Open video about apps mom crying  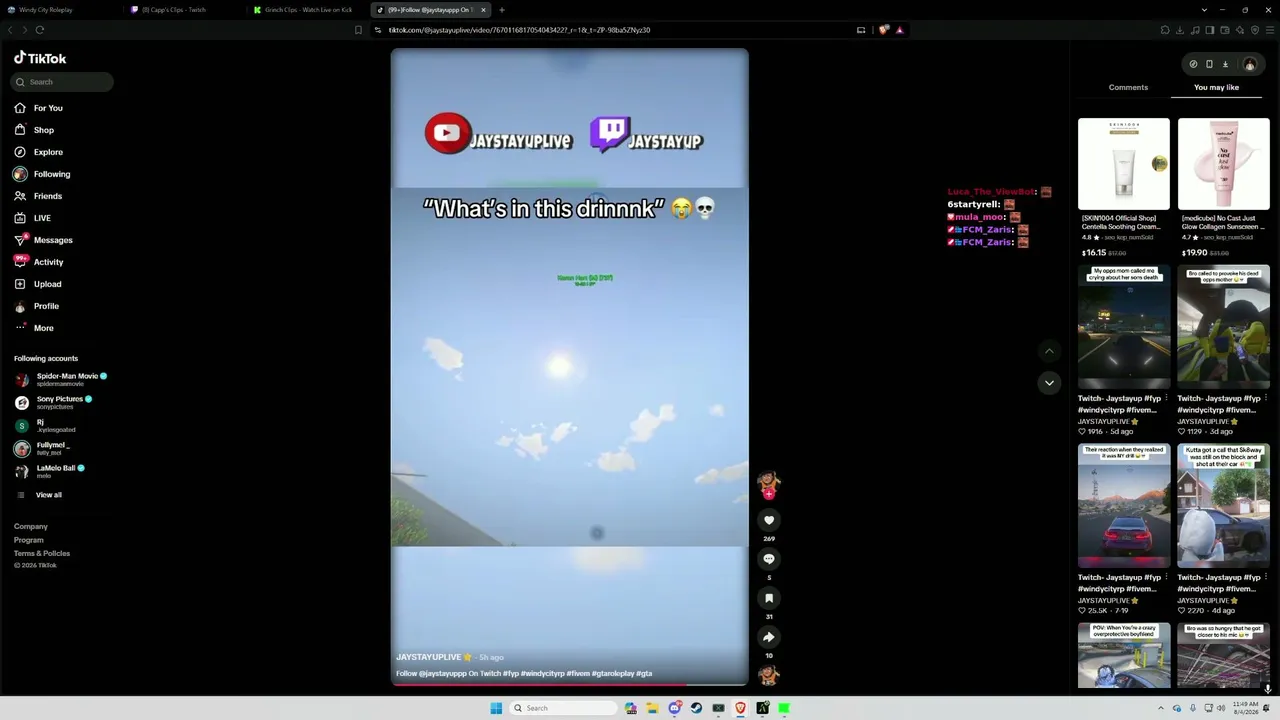[1123, 327]
